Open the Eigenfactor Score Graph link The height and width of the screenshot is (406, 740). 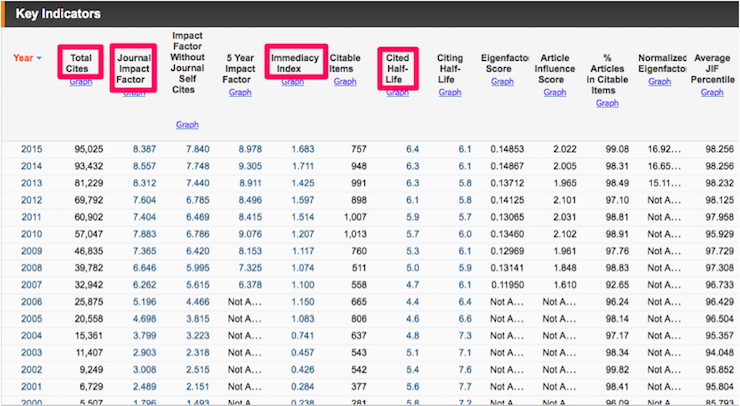[x=502, y=82]
